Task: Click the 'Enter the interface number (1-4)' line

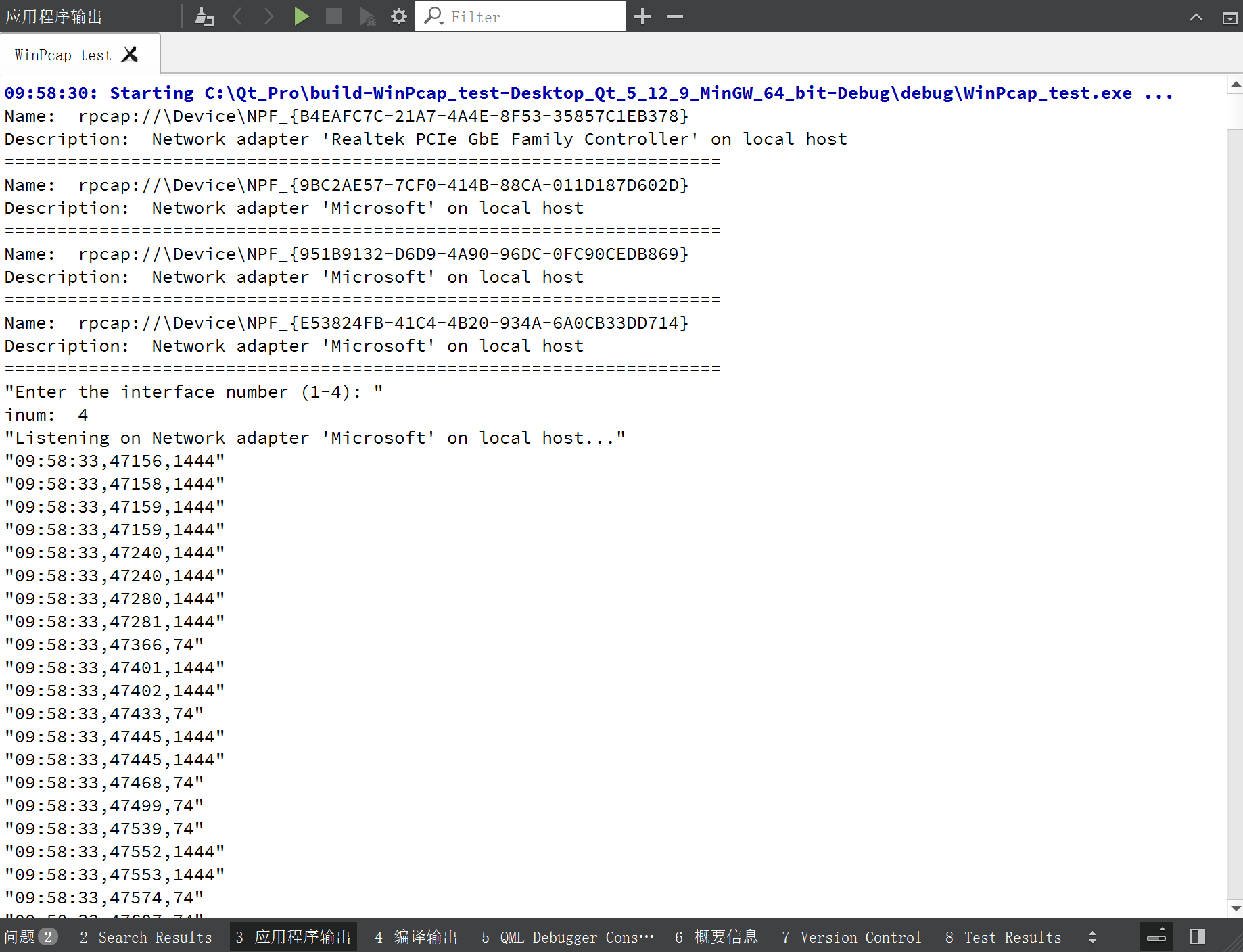Action: [194, 391]
